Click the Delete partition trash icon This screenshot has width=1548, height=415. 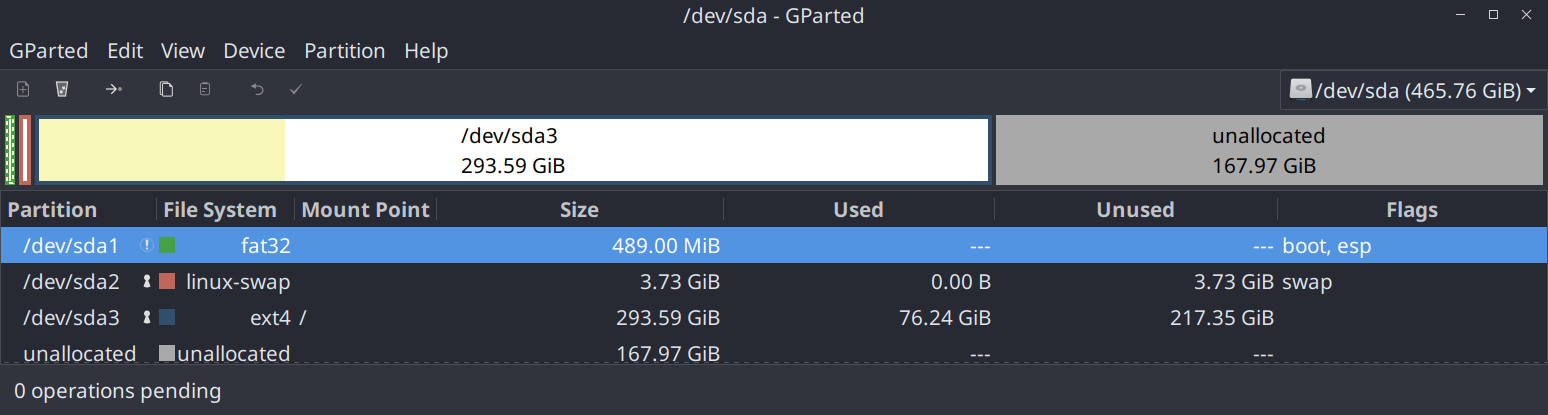62,90
